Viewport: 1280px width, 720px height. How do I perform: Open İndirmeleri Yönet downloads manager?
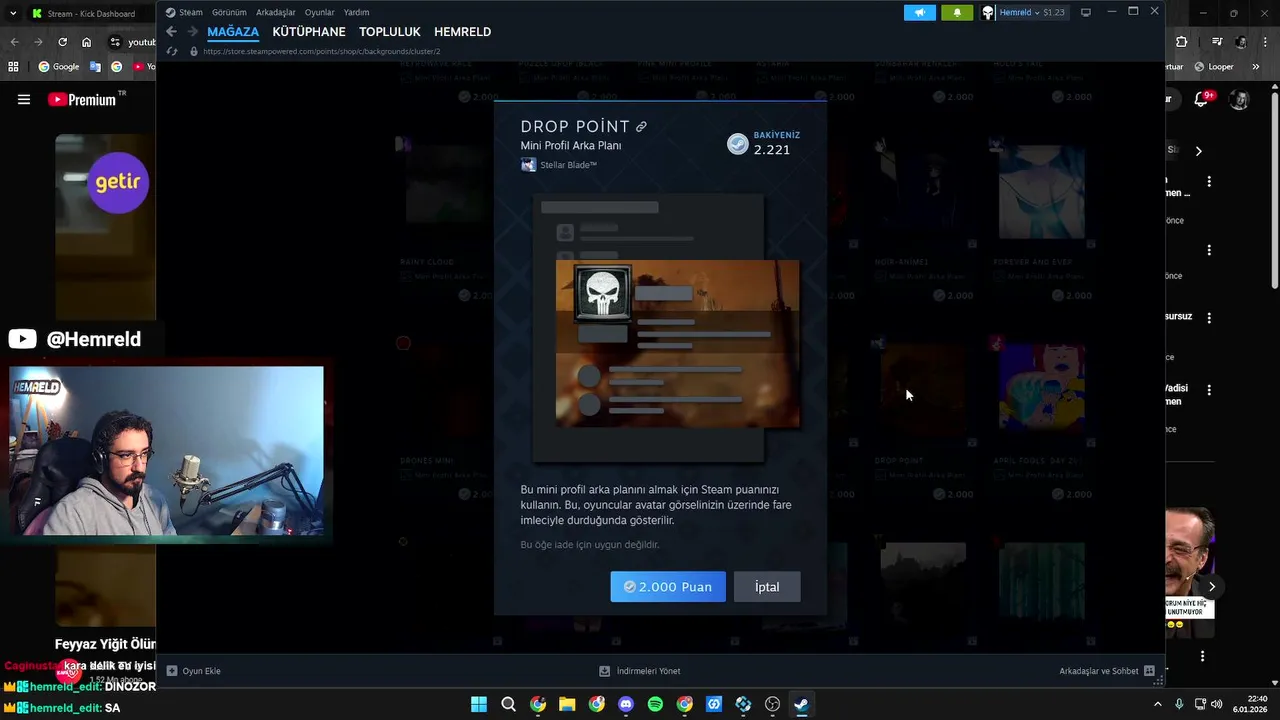[x=640, y=671]
